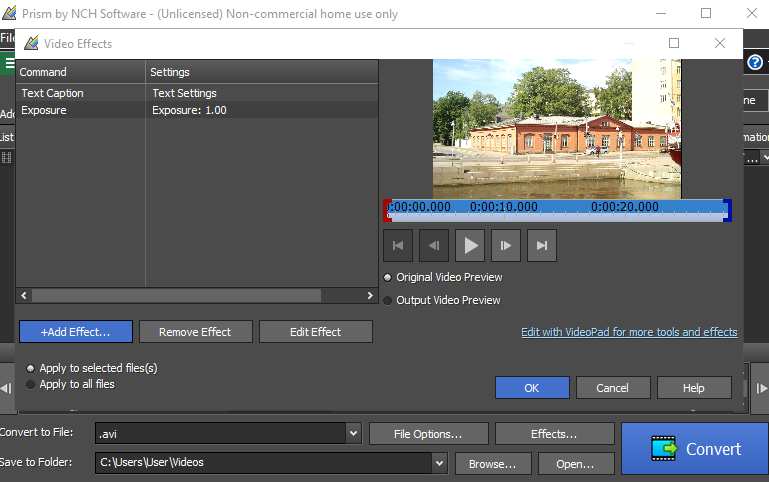769x482 pixels.
Task: Open Help for Video Effects
Action: (694, 388)
